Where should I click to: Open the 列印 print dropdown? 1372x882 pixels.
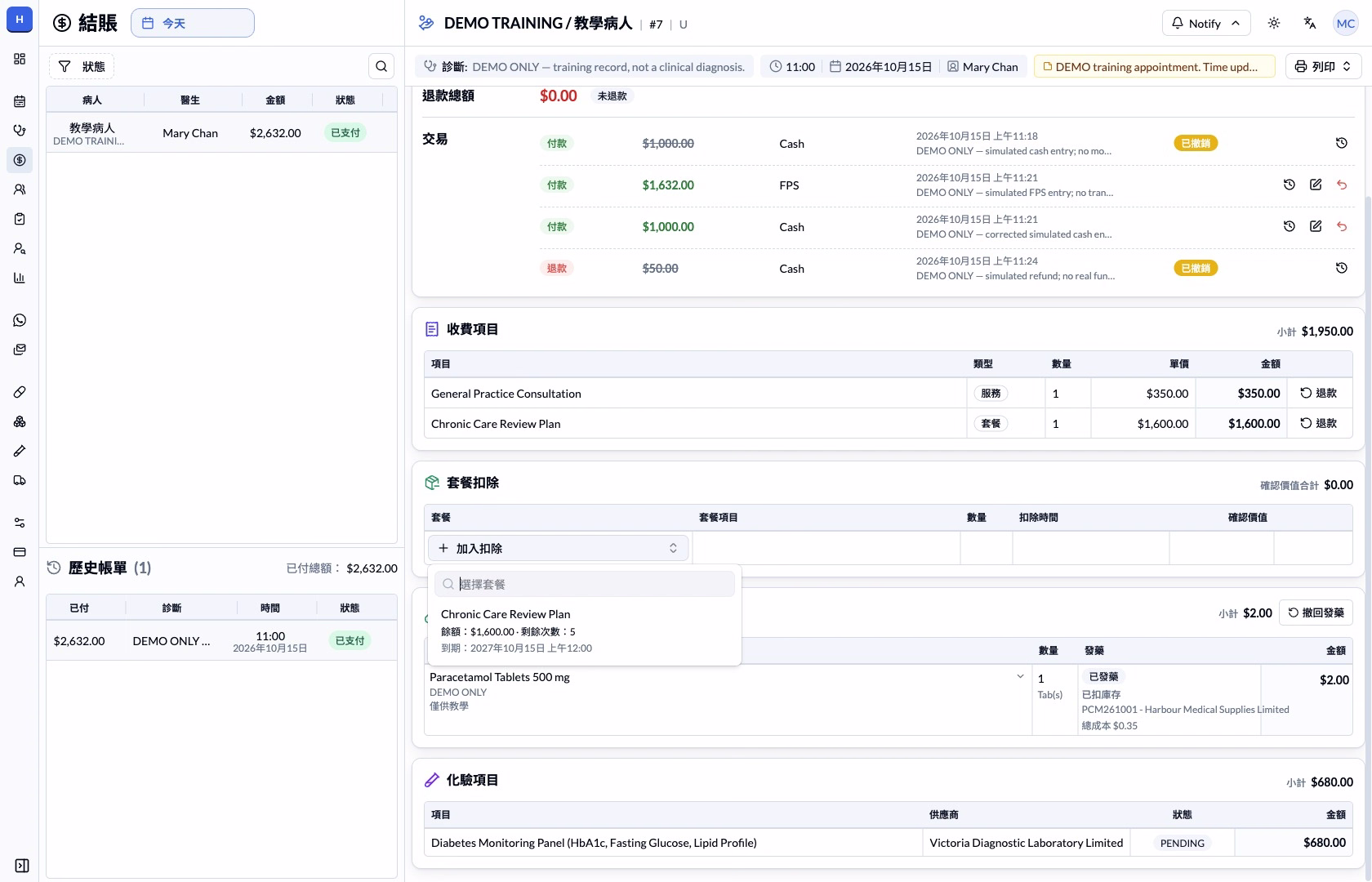tap(1323, 66)
